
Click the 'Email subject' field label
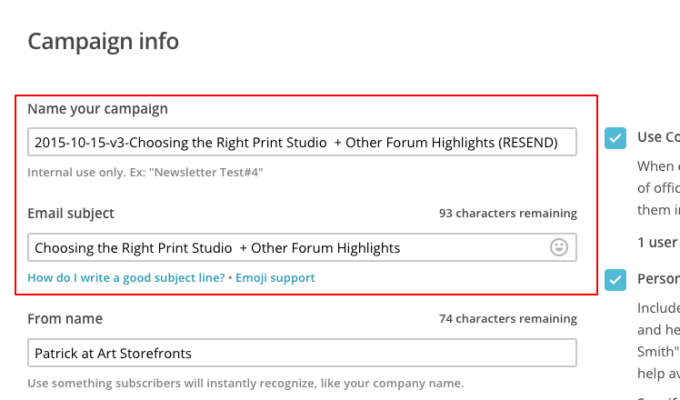(x=71, y=213)
